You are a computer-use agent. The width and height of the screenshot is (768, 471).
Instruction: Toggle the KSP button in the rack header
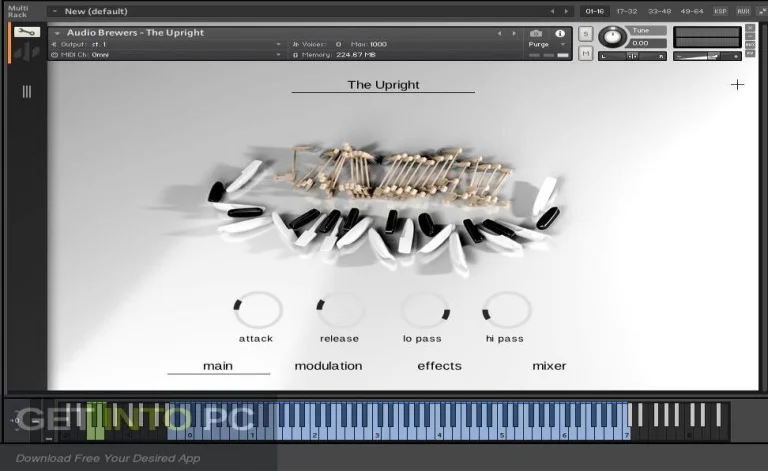coord(720,11)
